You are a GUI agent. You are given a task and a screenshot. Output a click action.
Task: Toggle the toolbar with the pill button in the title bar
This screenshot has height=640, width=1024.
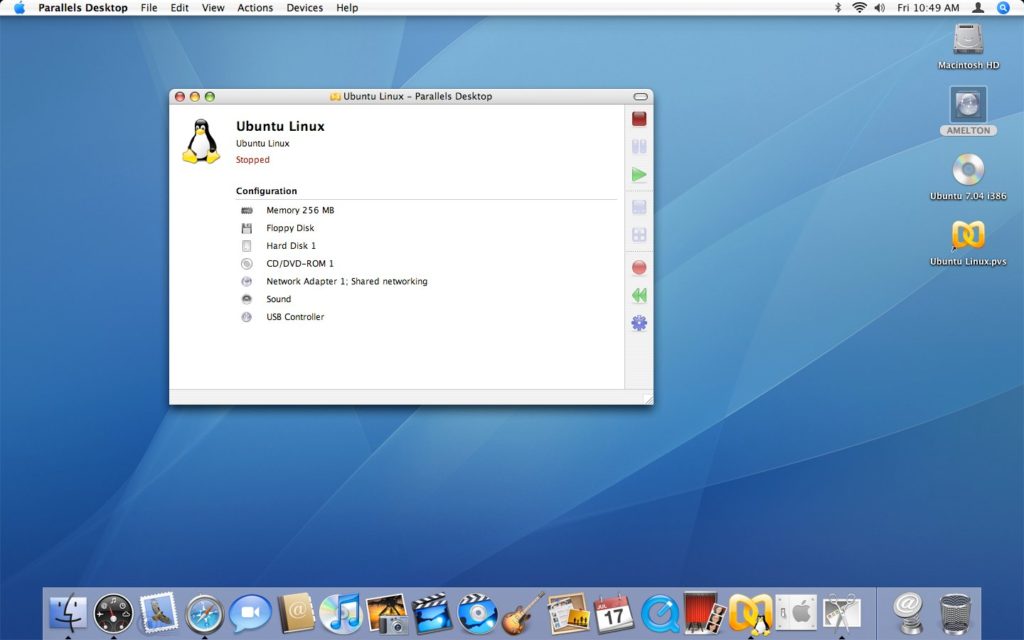coord(641,97)
